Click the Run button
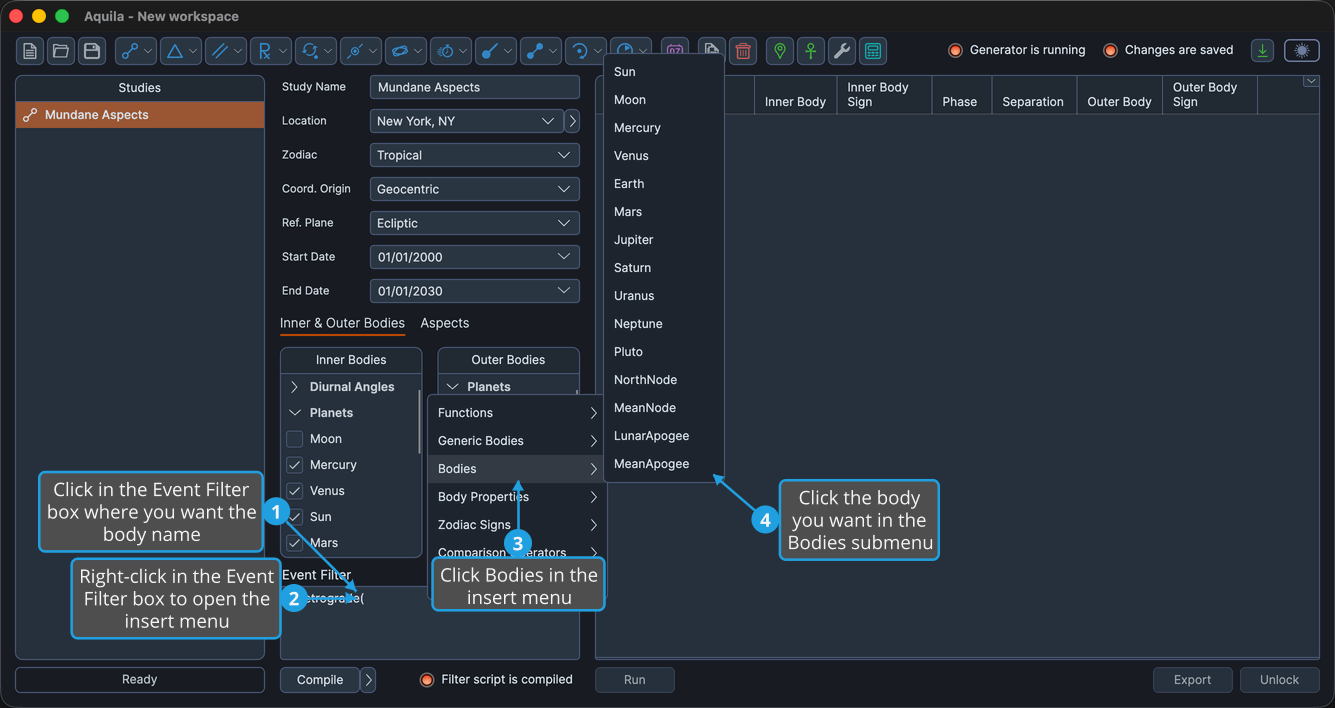 tap(635, 680)
